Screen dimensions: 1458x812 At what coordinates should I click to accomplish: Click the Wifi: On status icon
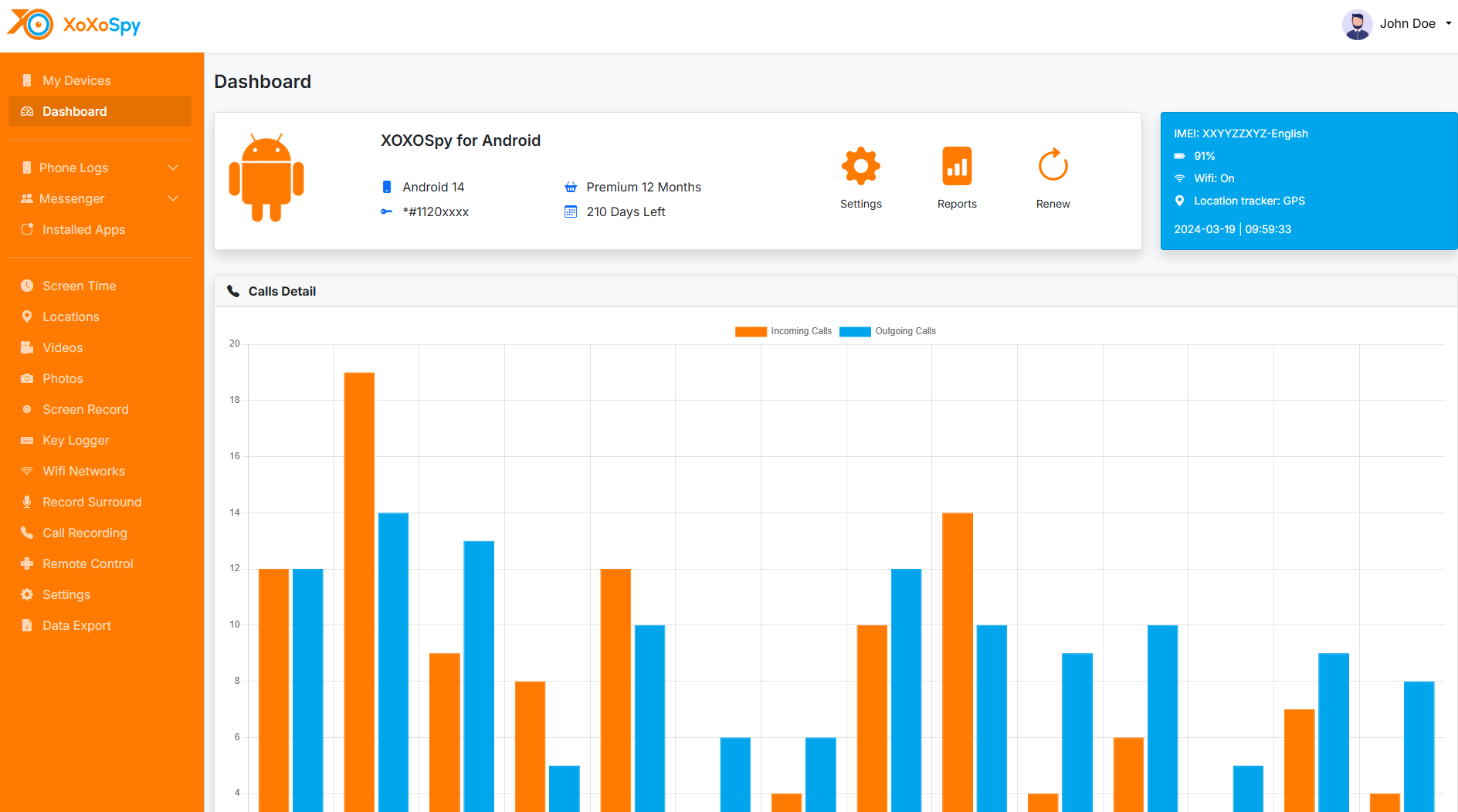pos(1179,178)
